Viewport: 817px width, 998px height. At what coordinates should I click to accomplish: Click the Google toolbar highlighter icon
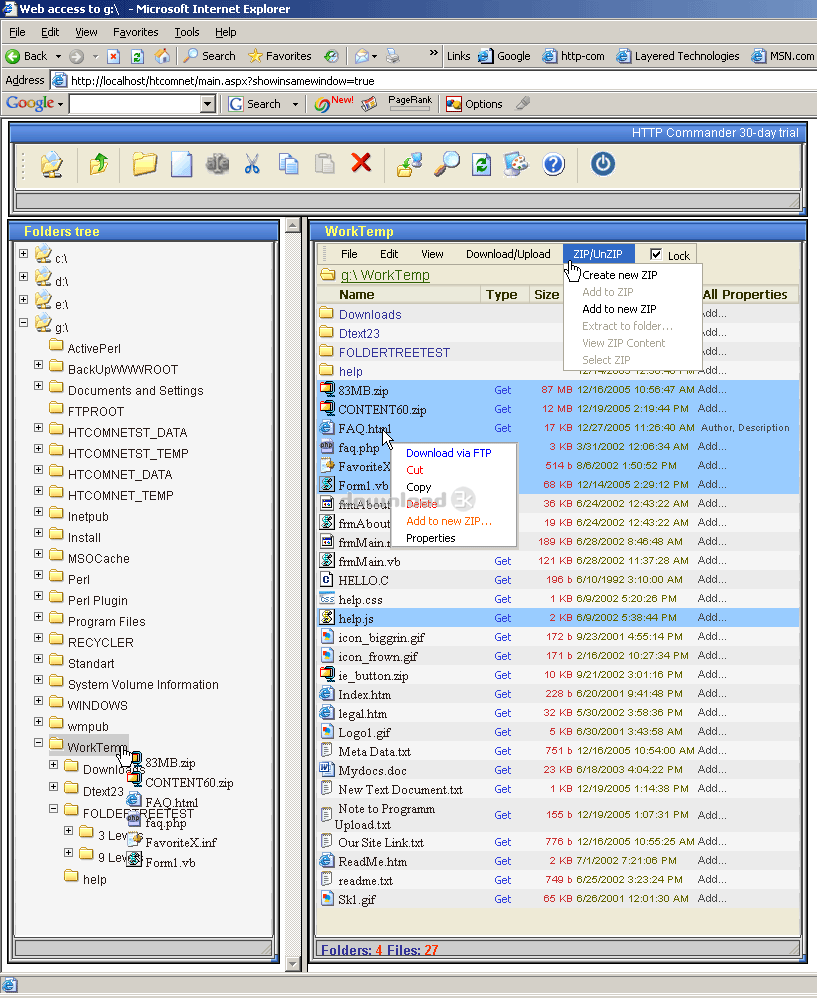coord(523,103)
